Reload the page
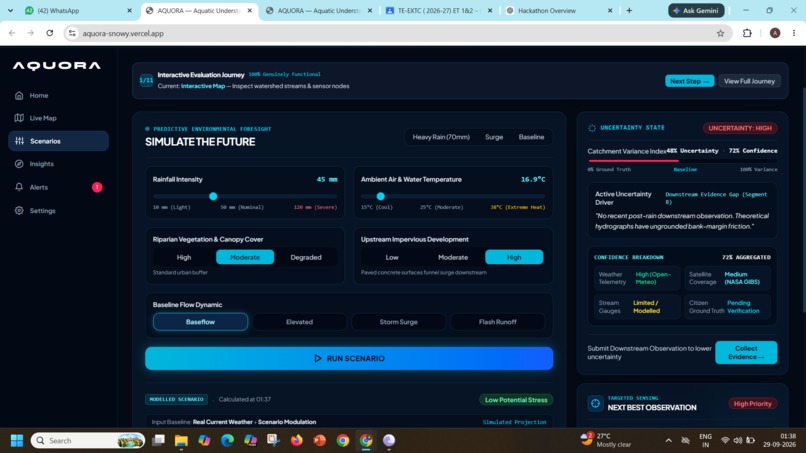 pos(50,33)
